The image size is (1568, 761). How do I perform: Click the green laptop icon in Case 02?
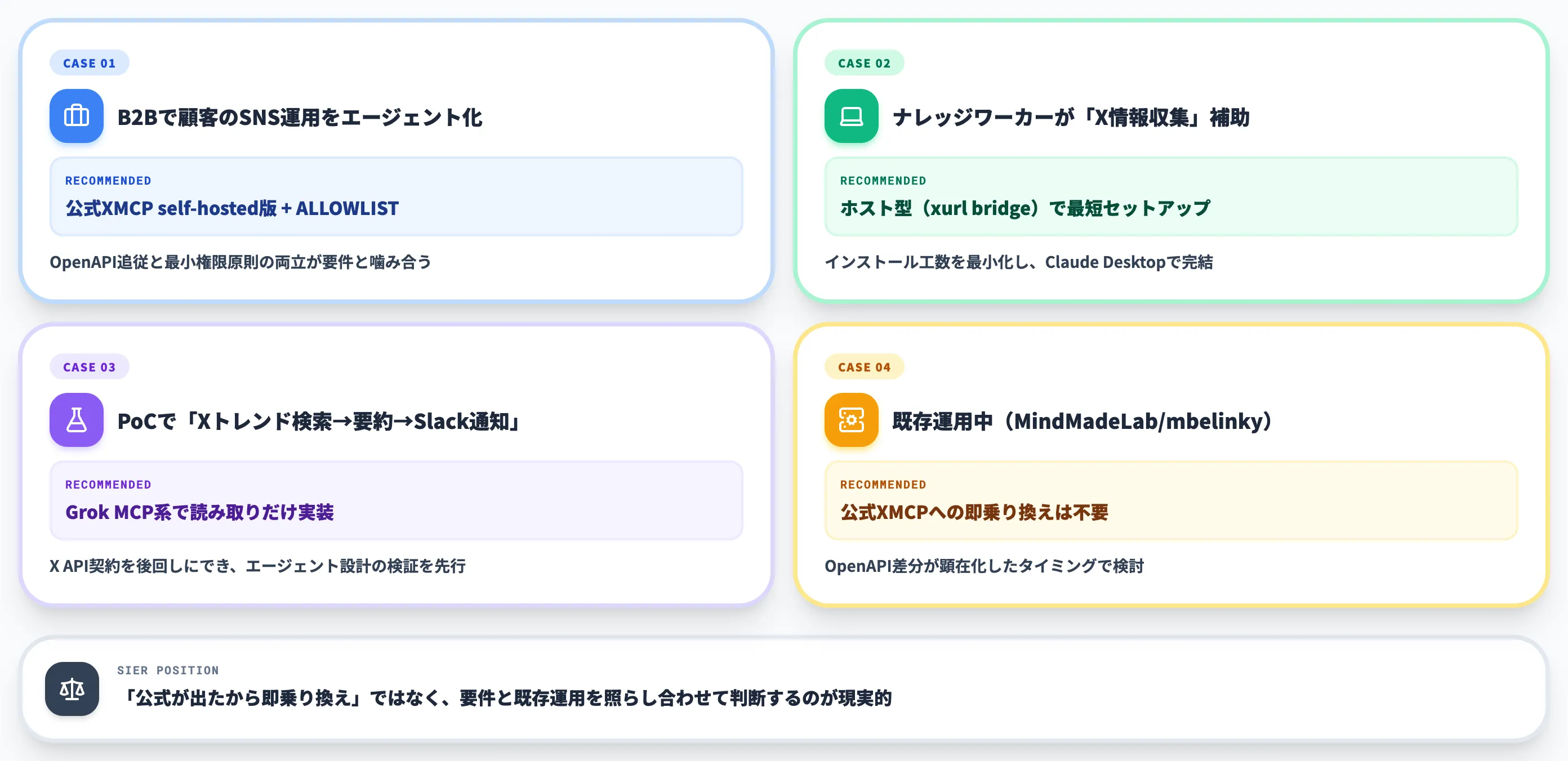click(851, 115)
